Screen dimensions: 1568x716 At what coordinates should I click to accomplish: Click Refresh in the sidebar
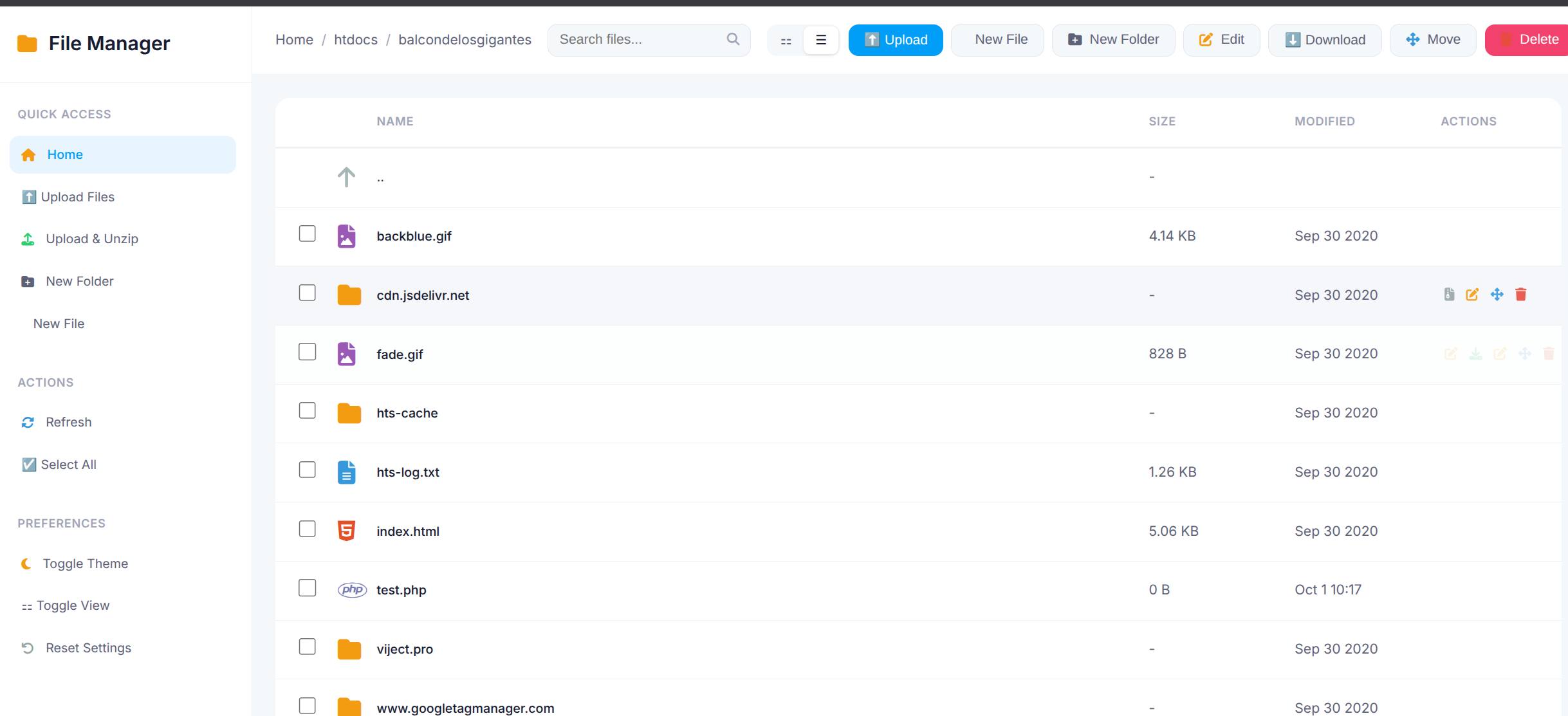pyautogui.click(x=123, y=422)
